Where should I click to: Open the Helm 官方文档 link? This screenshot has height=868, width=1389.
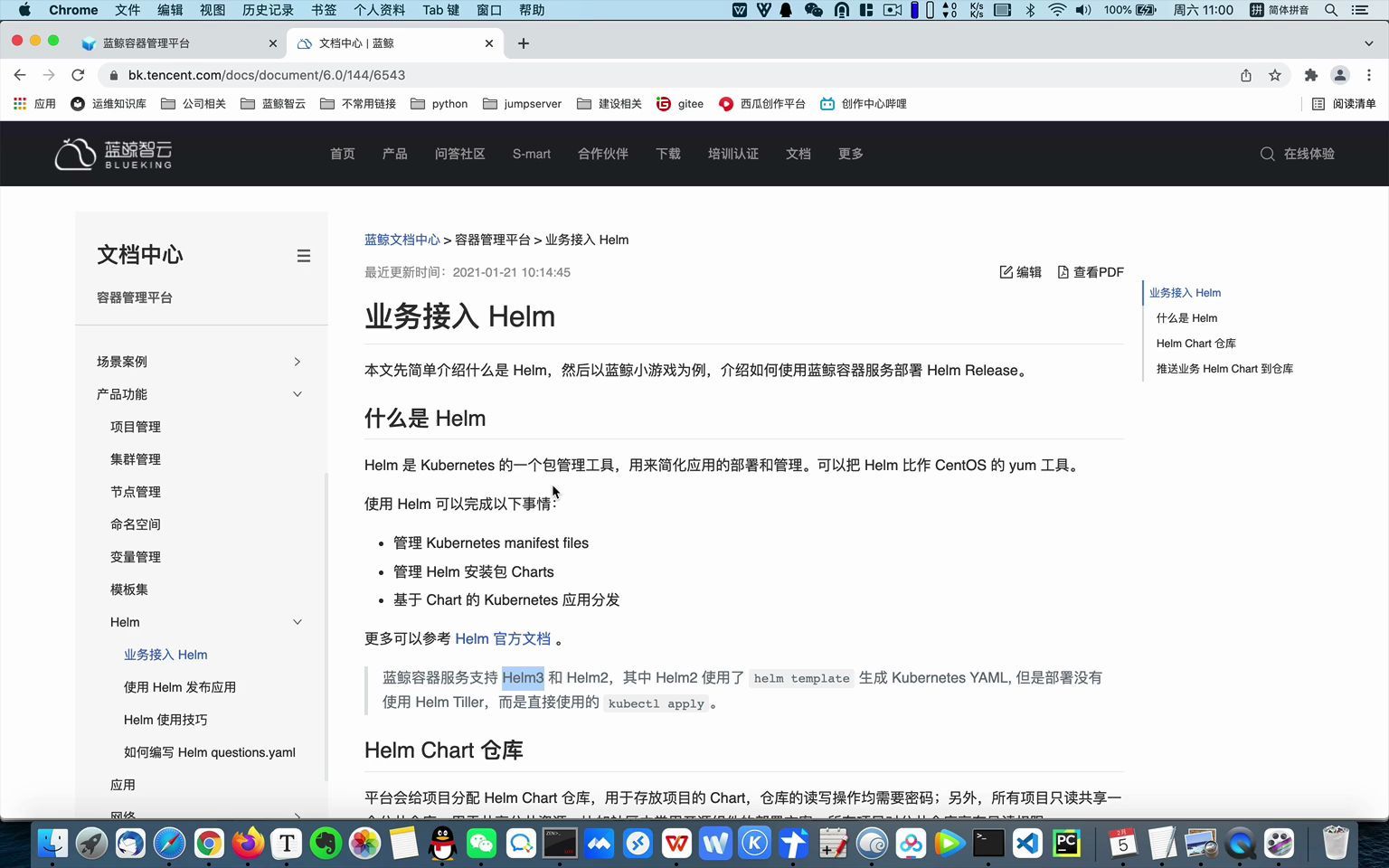[x=503, y=638]
